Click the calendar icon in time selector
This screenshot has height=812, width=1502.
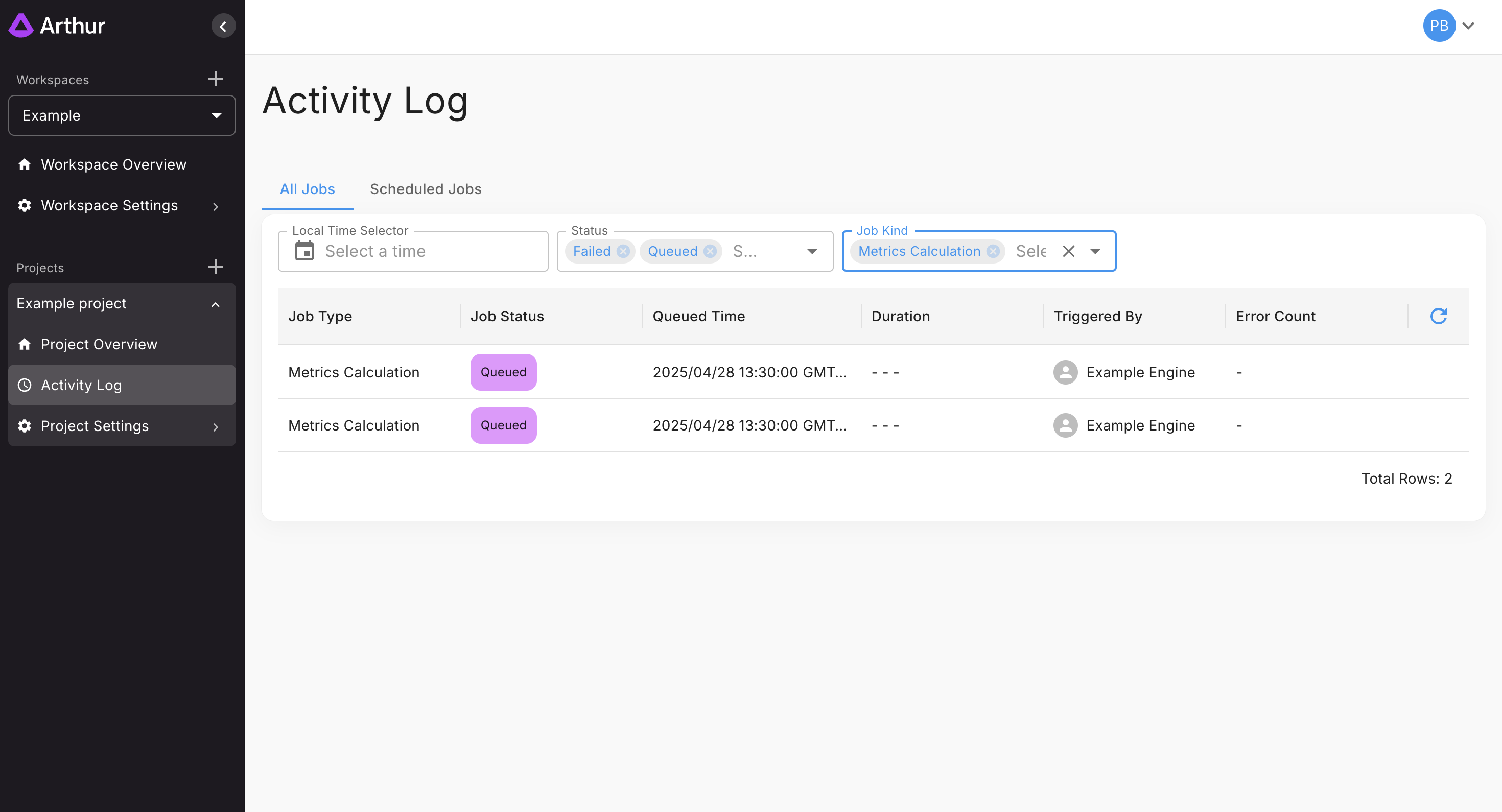click(x=304, y=251)
